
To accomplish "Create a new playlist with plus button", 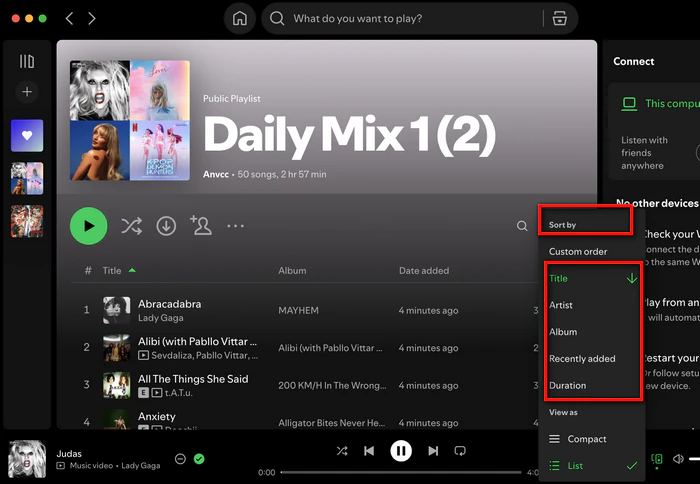I will (x=27, y=92).
